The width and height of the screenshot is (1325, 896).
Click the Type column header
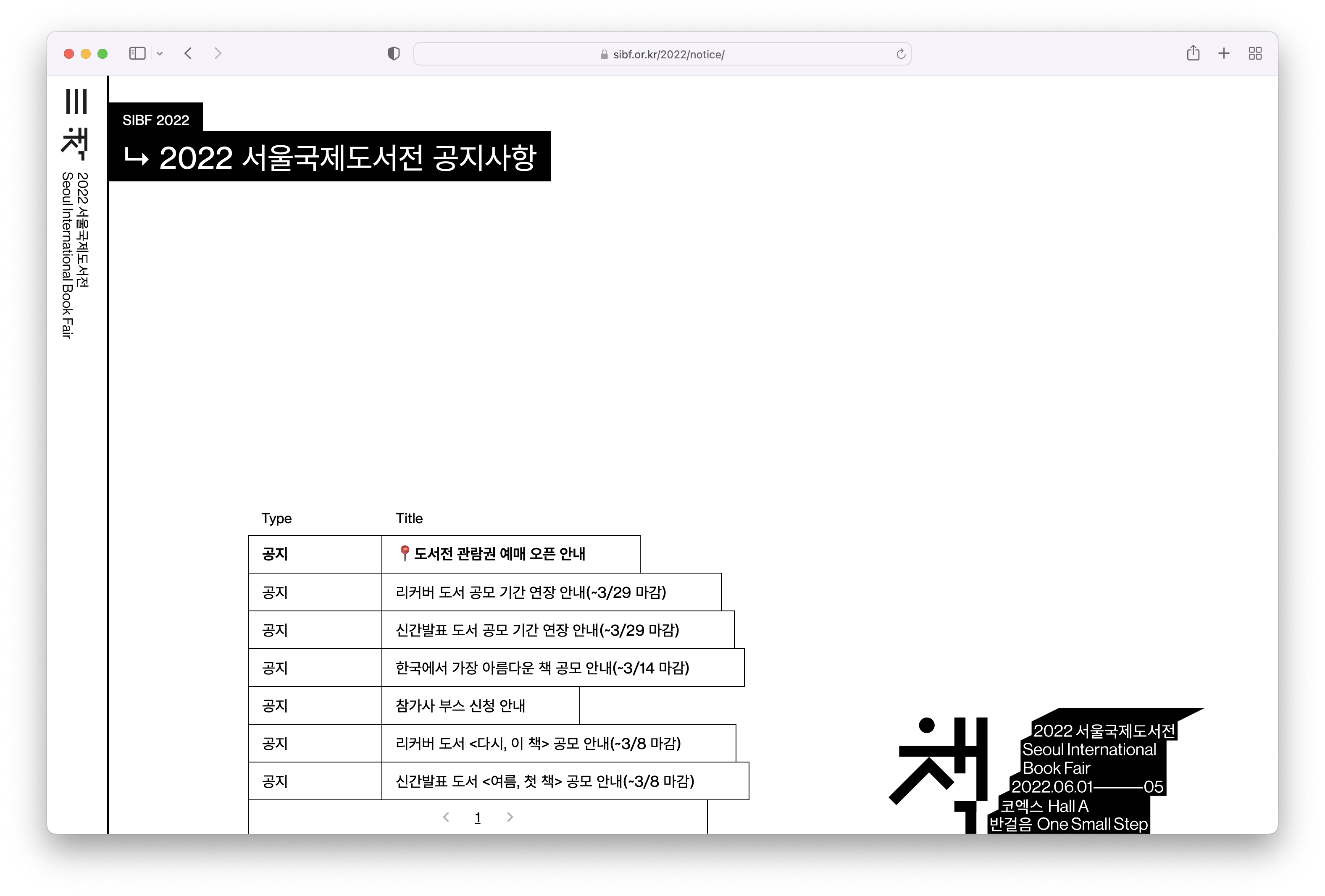(x=276, y=518)
